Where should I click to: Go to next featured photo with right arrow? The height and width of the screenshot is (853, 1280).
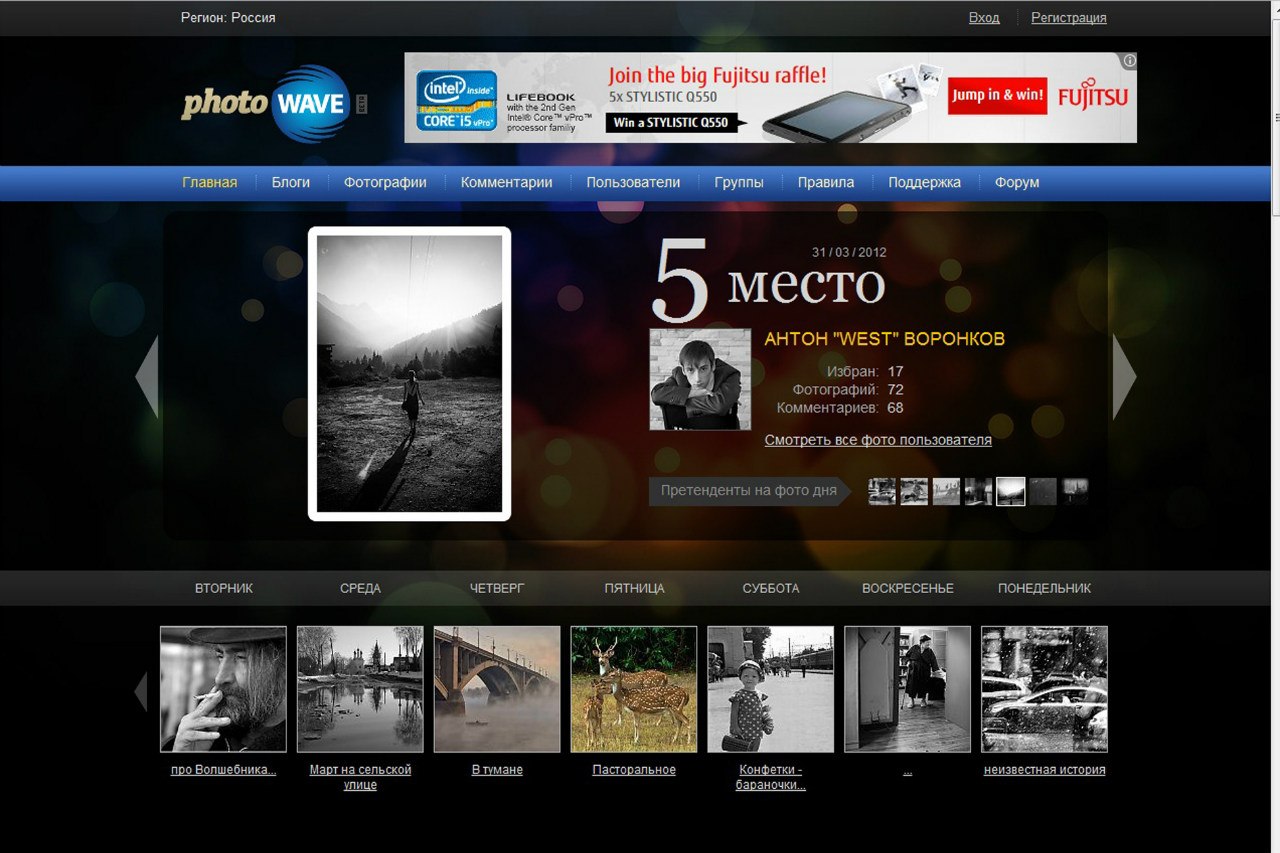pos(1125,376)
